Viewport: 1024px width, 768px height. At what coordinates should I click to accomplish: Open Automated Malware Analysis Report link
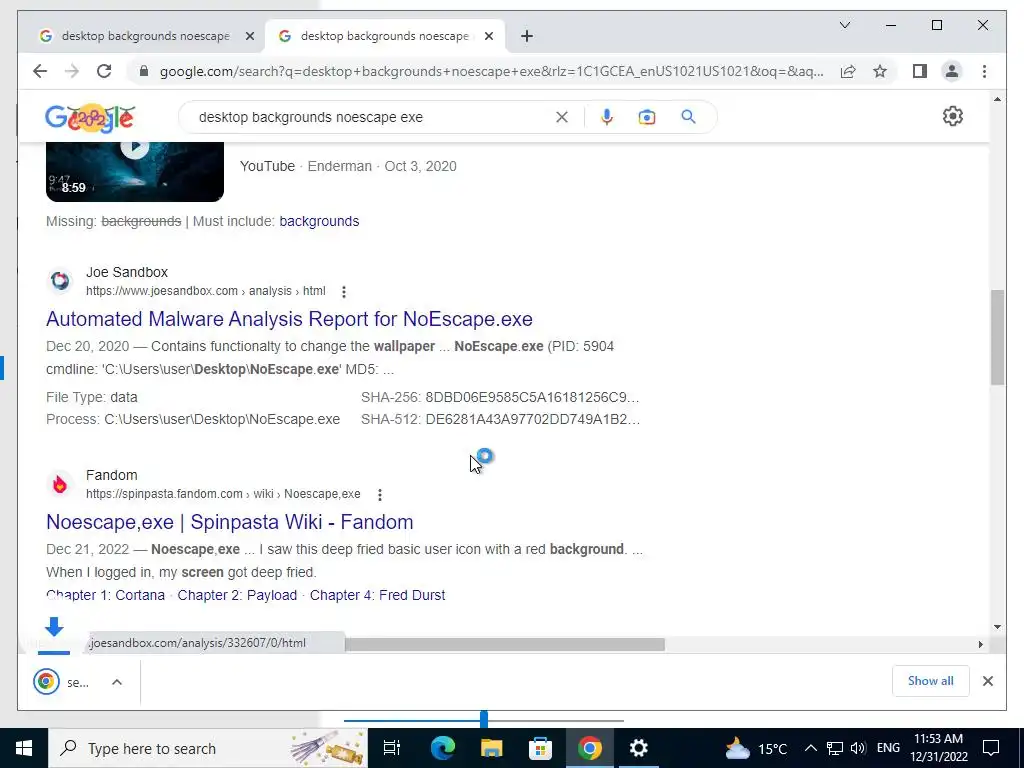coord(289,319)
